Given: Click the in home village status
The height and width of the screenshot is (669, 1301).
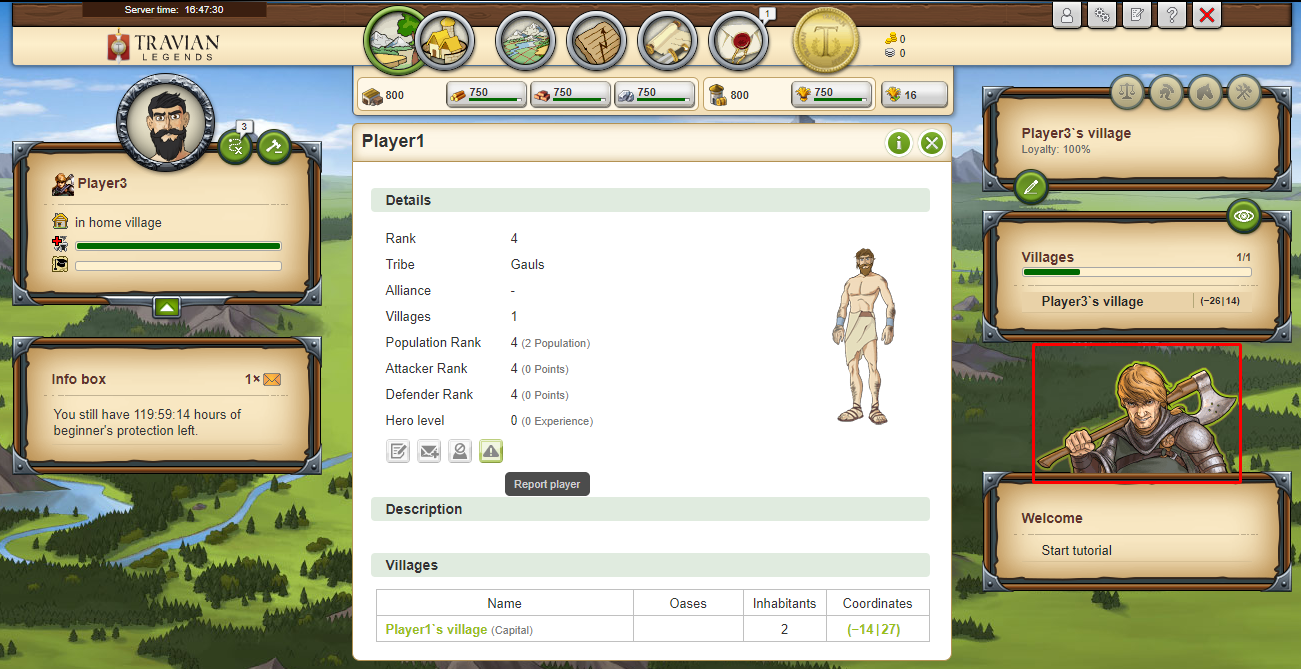Looking at the screenshot, I should coord(118,222).
